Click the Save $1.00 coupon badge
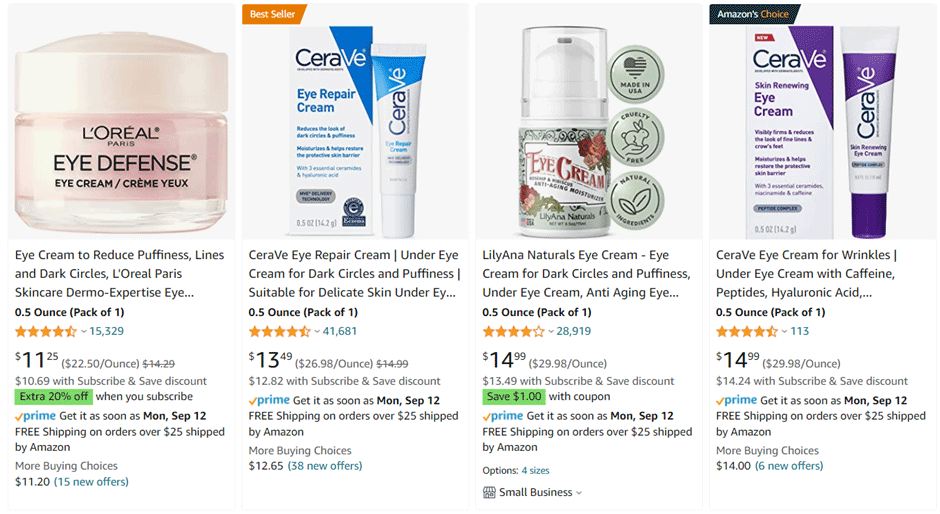 tap(513, 396)
